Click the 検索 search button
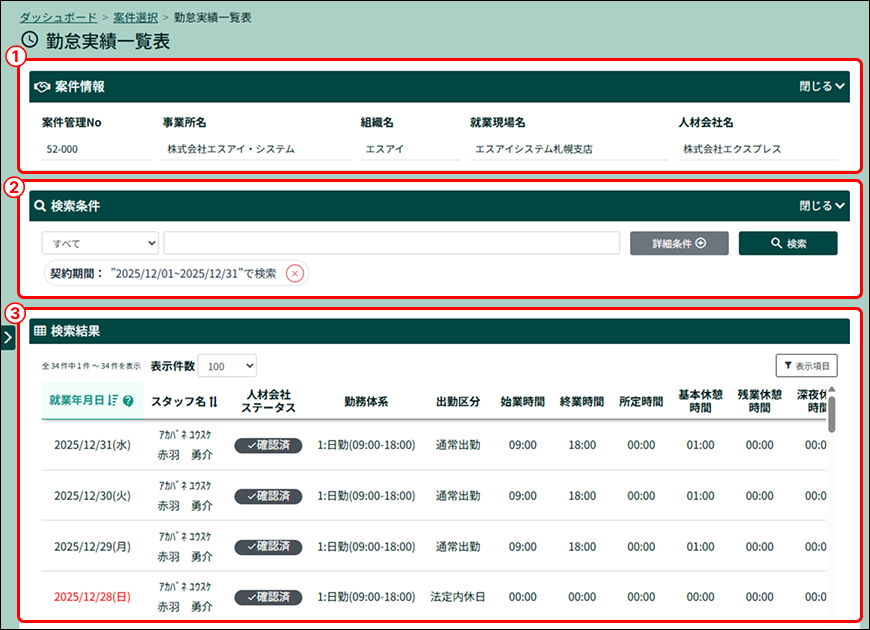This screenshot has width=870, height=630. 788,243
